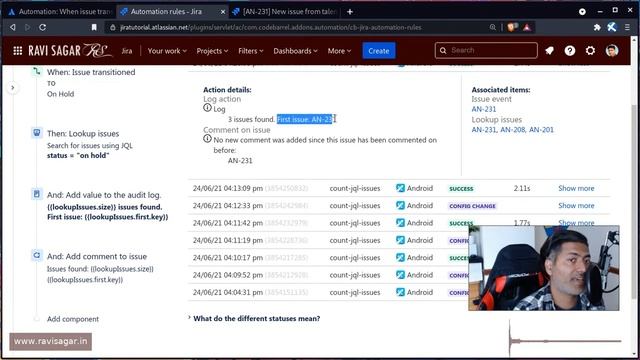Close the Automation rules - Jira tab
This screenshot has height=360, width=640.
223,12
